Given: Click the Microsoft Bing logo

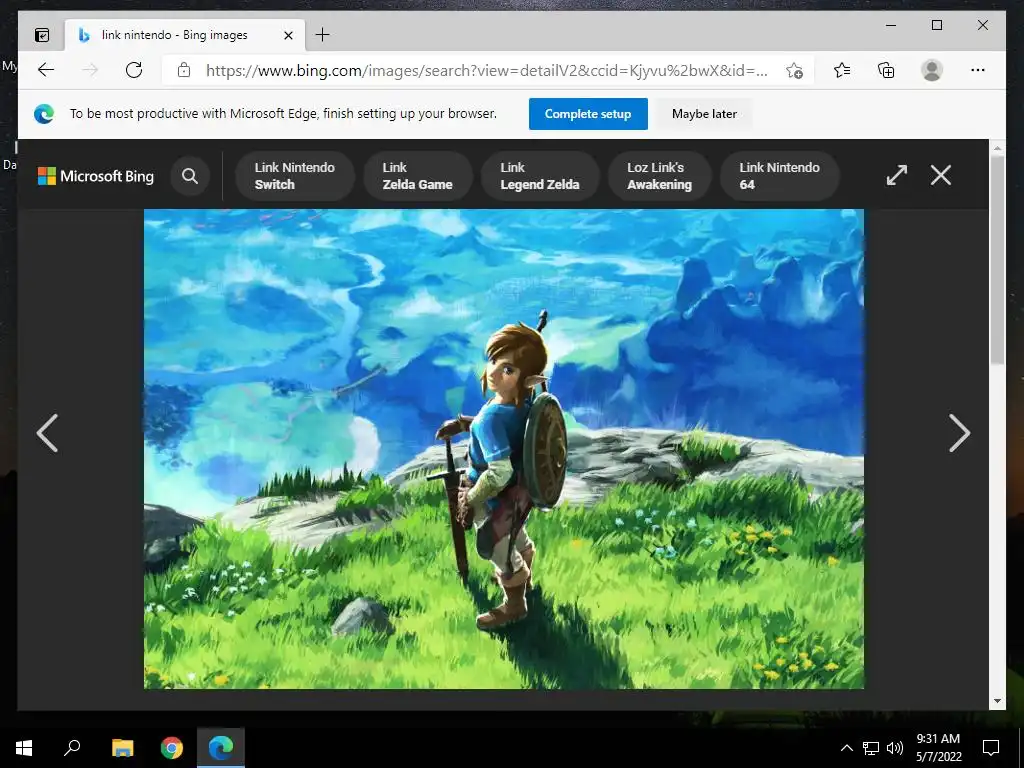Looking at the screenshot, I should point(96,176).
